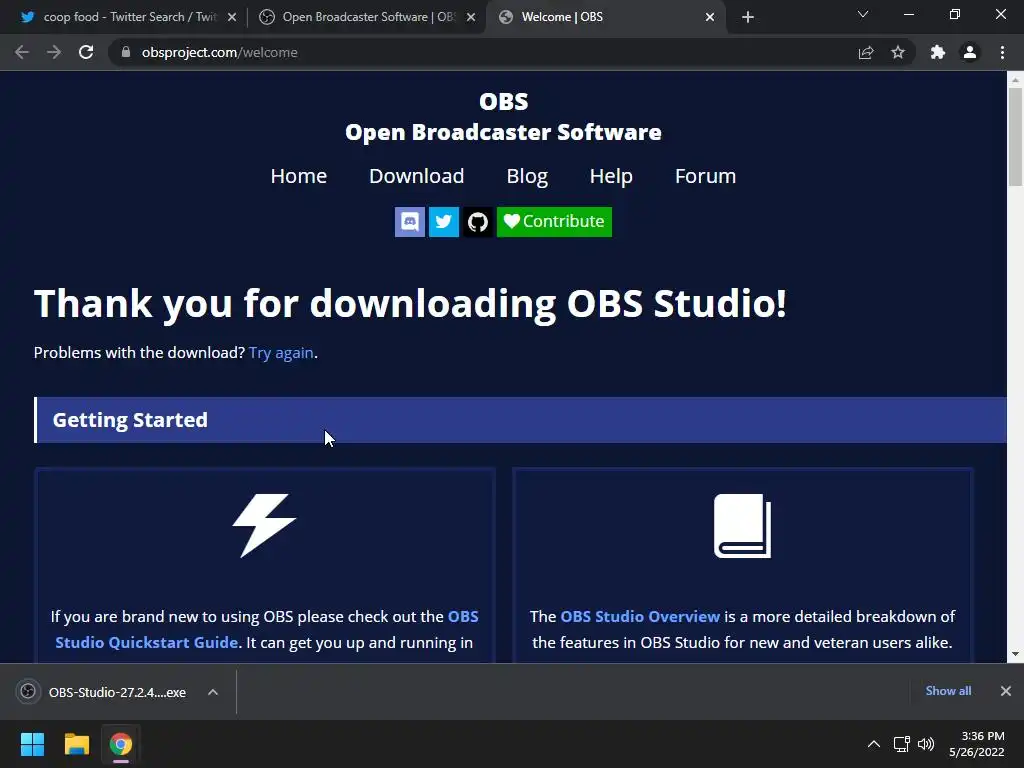Close the Open Broadcaster Software tab
The image size is (1024, 768).
(x=471, y=18)
